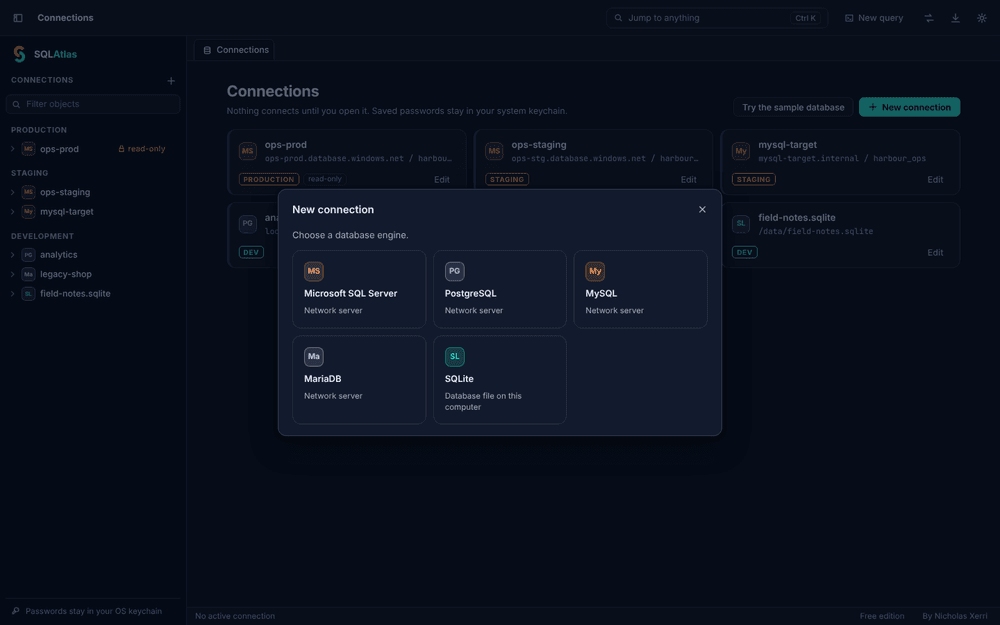1000x625 pixels.
Task: Switch to the Connections tab
Action: (235, 50)
